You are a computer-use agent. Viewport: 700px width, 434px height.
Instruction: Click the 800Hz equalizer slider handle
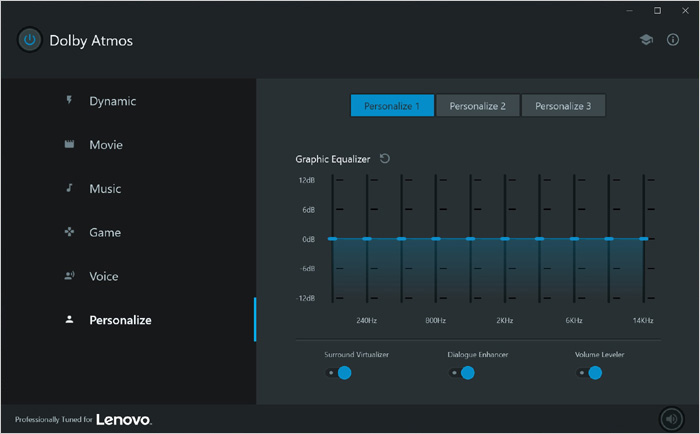click(x=436, y=239)
